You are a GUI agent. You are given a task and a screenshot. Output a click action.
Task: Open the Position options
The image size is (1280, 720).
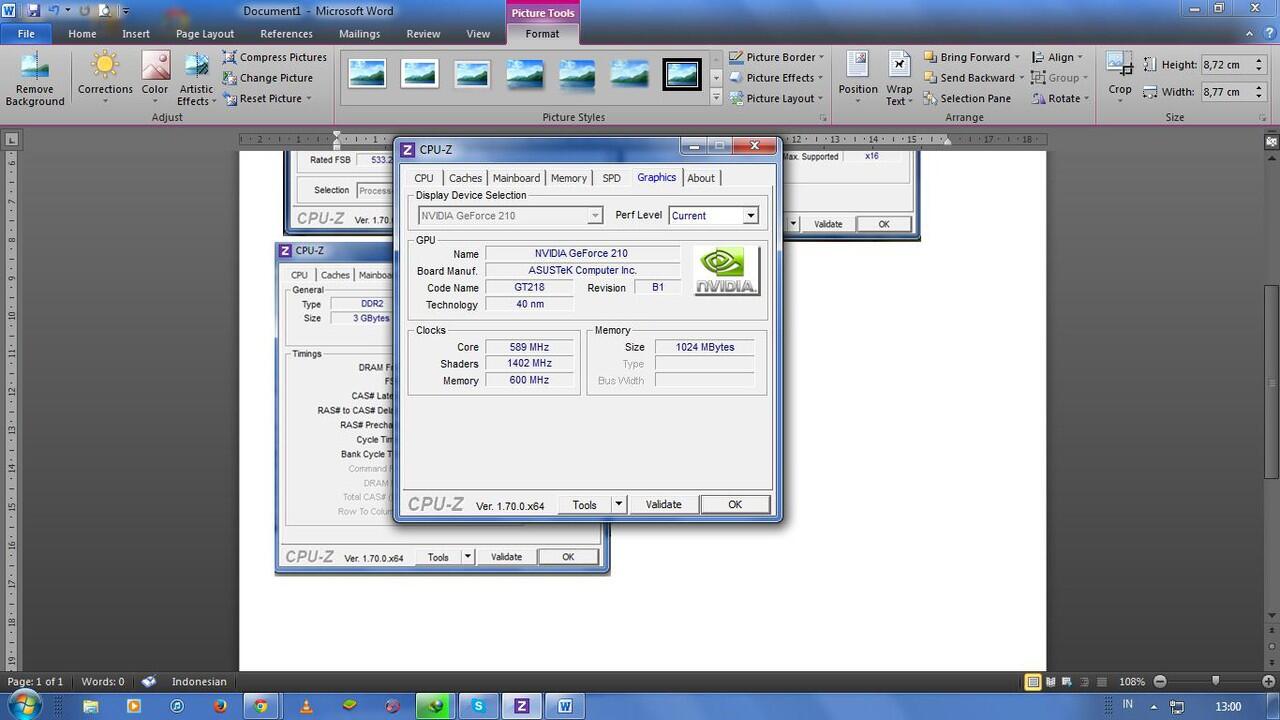click(x=858, y=79)
